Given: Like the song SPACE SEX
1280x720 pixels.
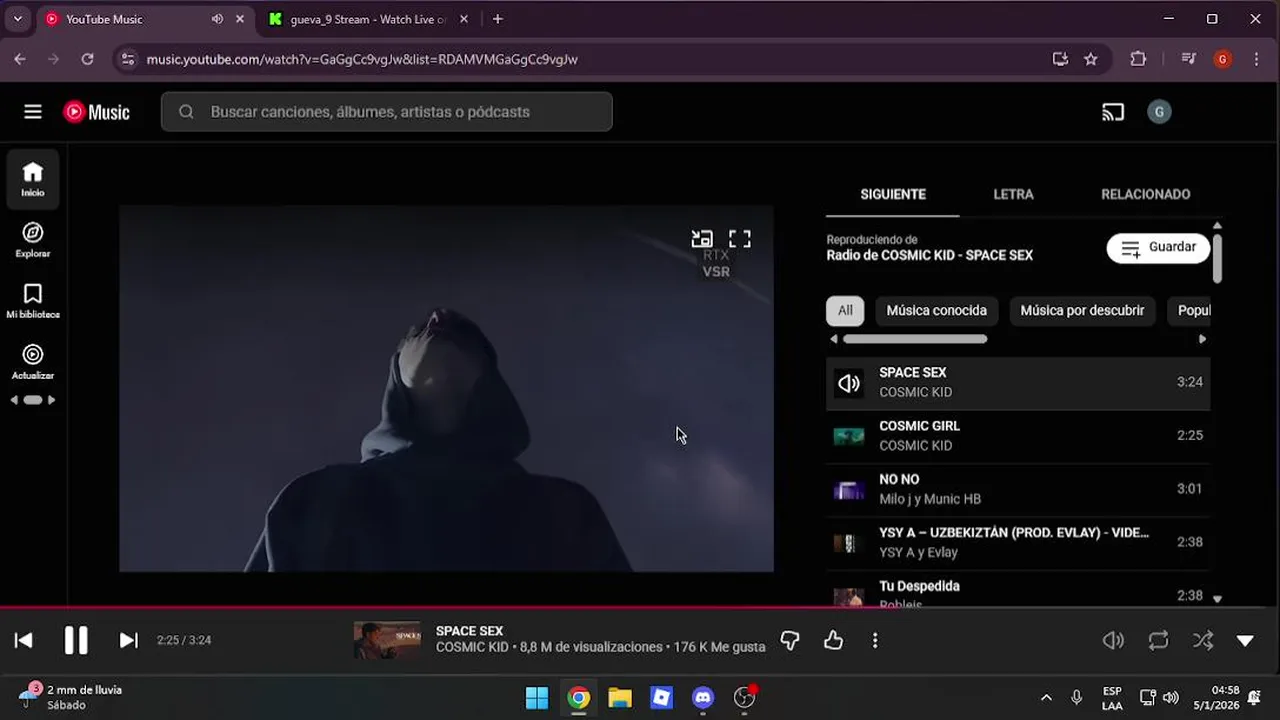Looking at the screenshot, I should click(833, 640).
